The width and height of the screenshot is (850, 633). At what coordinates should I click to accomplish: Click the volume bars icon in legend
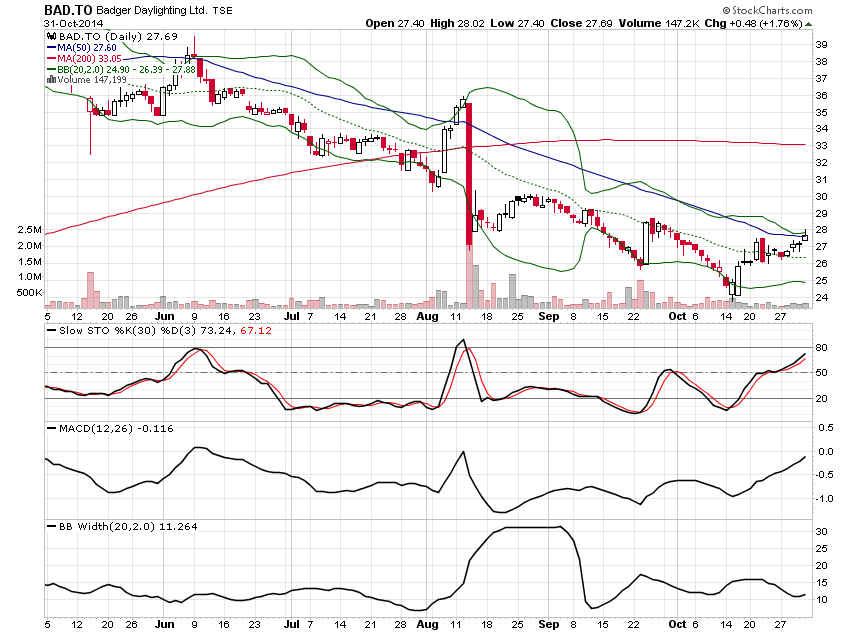pos(51,80)
